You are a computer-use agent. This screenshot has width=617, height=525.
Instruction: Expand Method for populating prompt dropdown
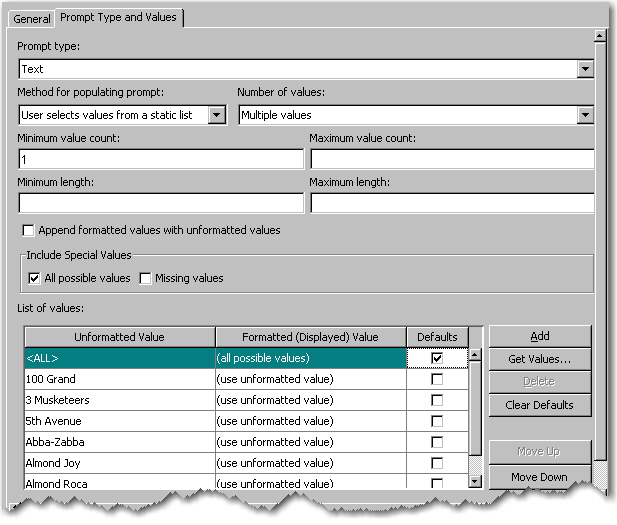217,115
